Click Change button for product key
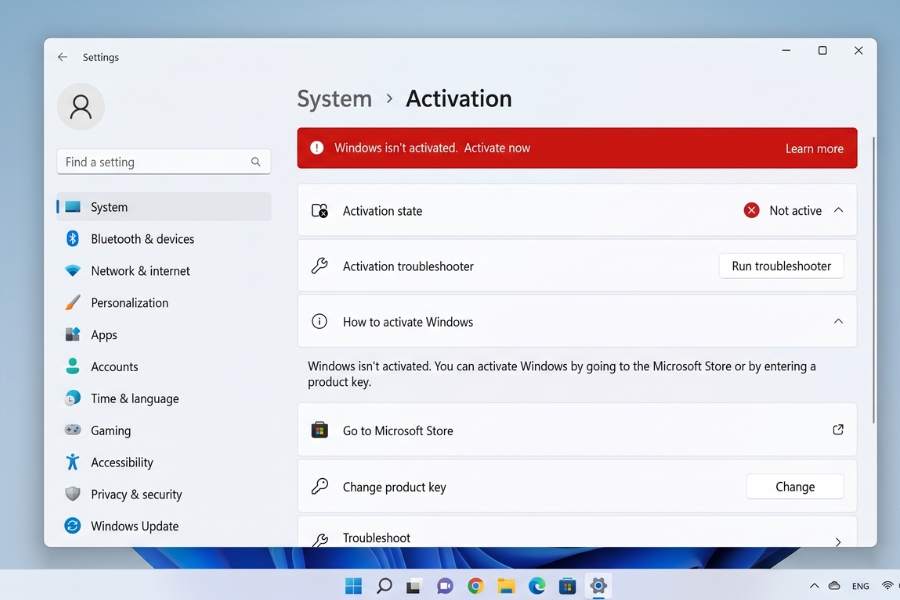 click(795, 486)
